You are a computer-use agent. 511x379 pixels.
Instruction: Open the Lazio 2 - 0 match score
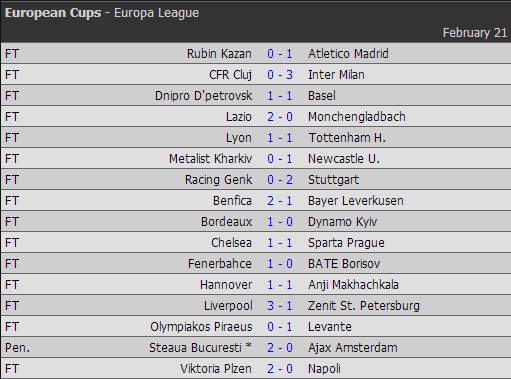pyautogui.click(x=280, y=117)
